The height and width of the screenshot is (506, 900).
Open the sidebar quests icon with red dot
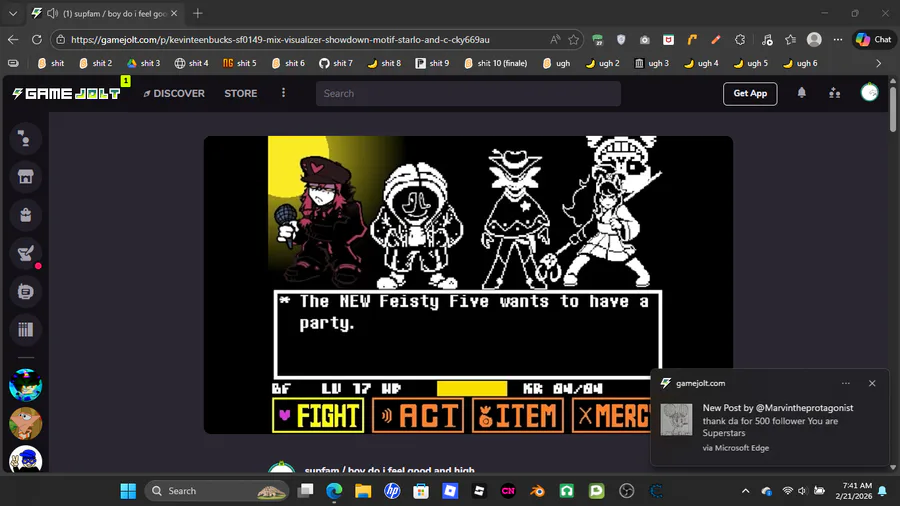(25, 254)
